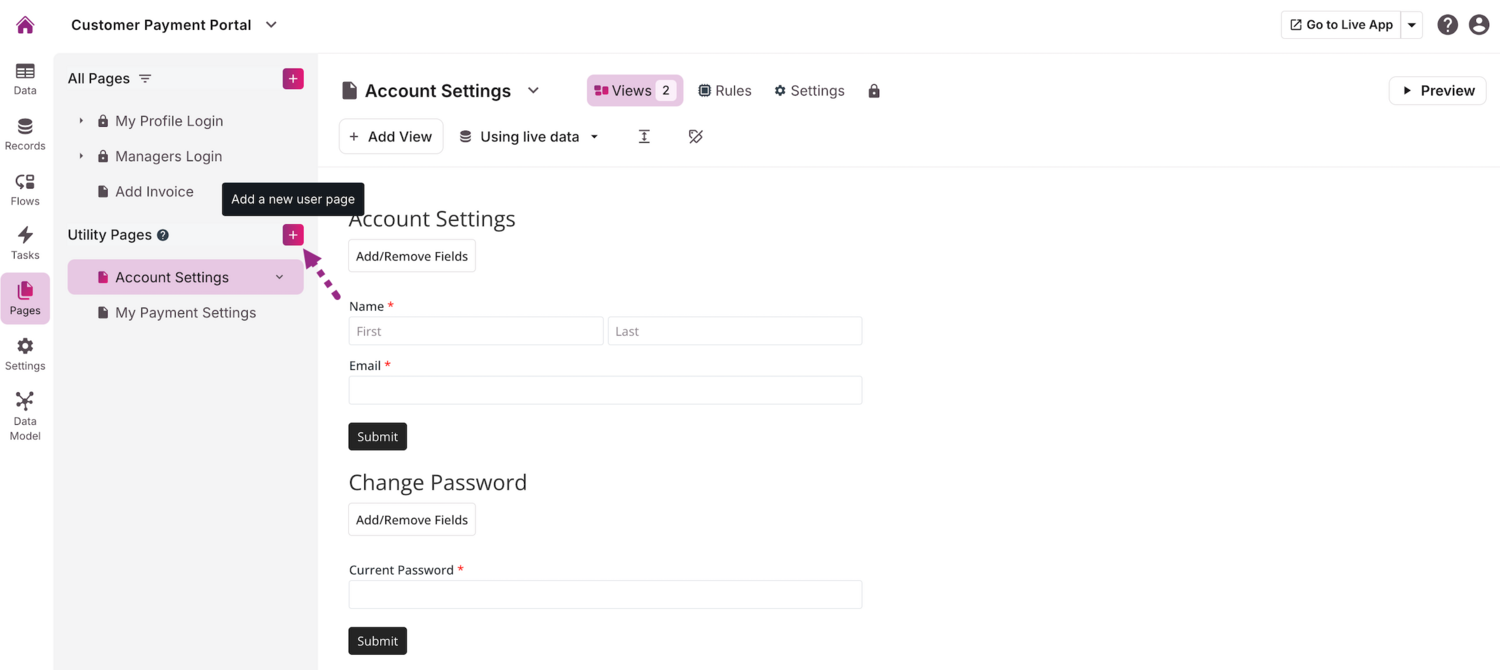The image size is (1500, 670).
Task: Open the Using live data dropdown
Action: (x=529, y=137)
